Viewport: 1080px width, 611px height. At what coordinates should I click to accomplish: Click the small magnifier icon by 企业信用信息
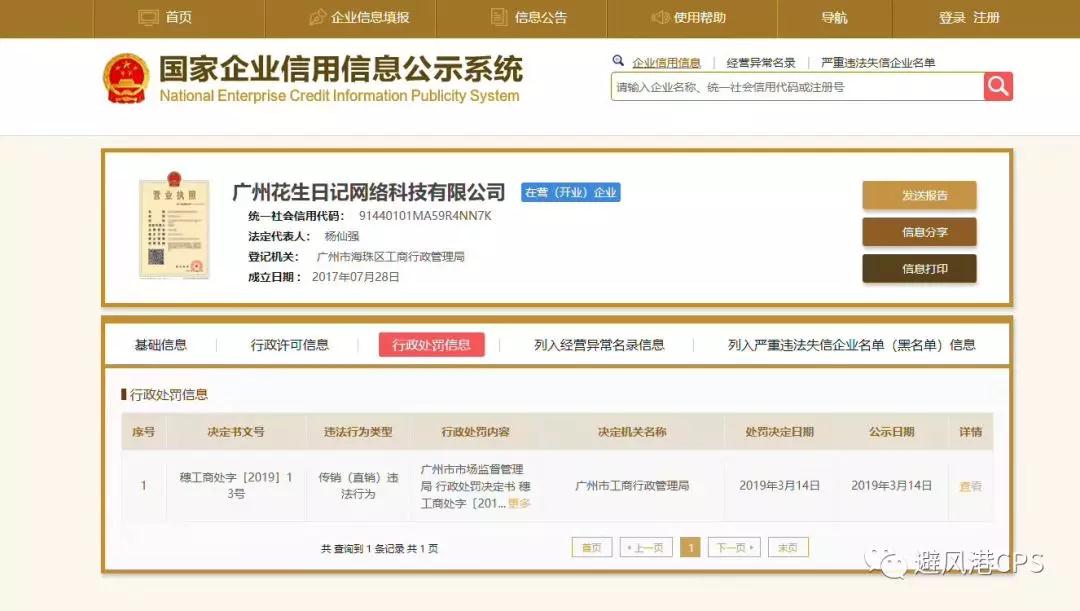pyautogui.click(x=618, y=61)
